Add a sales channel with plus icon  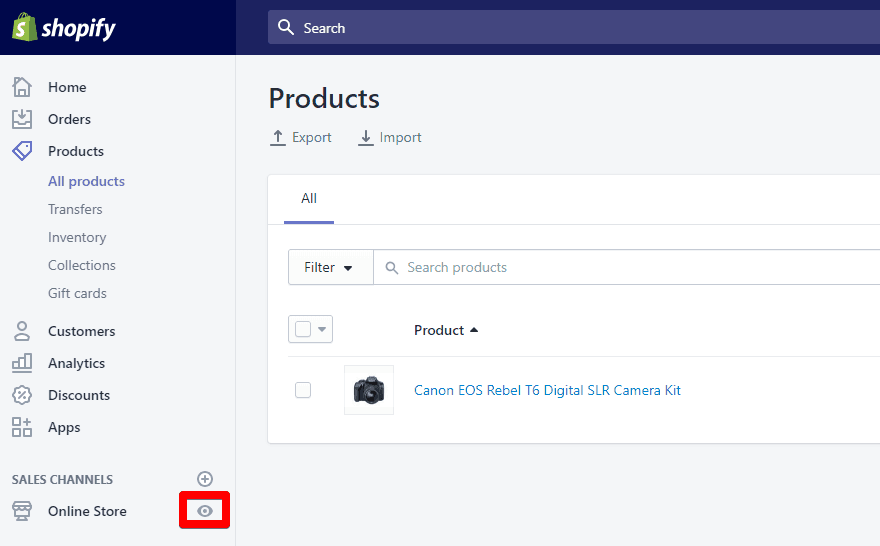[205, 479]
